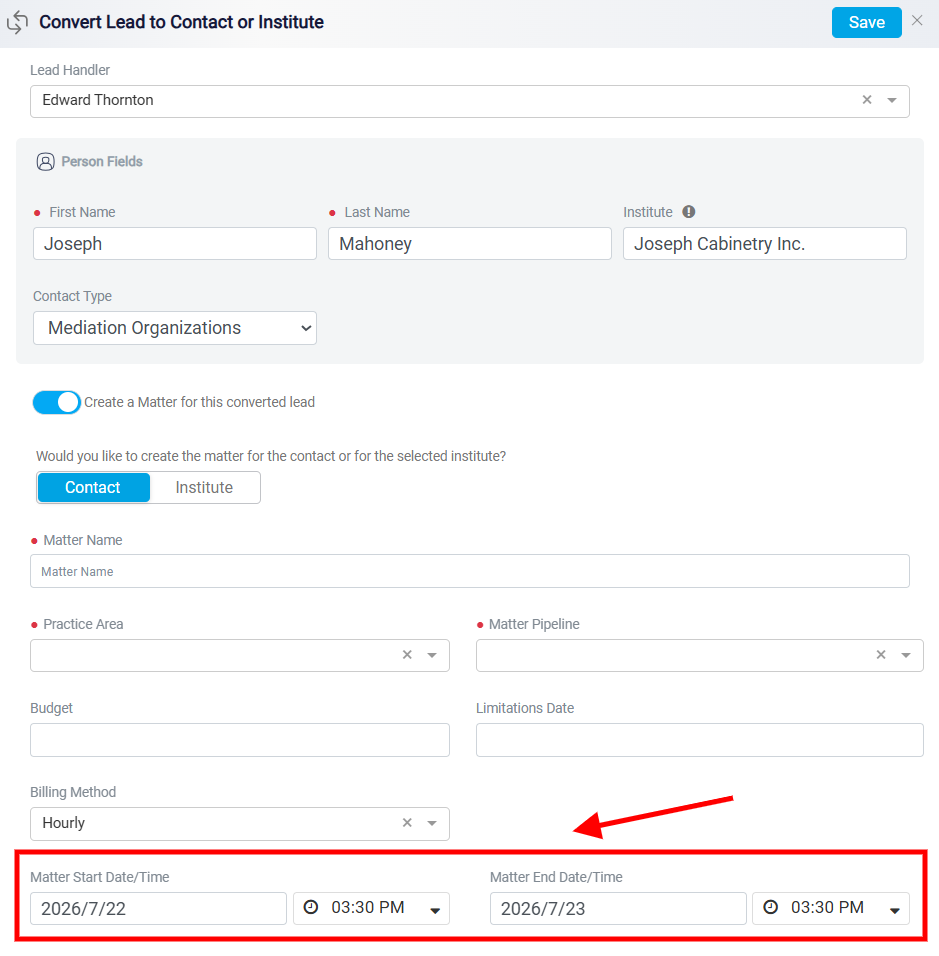Select the Institute option for matter
939x956 pixels.
tap(204, 487)
